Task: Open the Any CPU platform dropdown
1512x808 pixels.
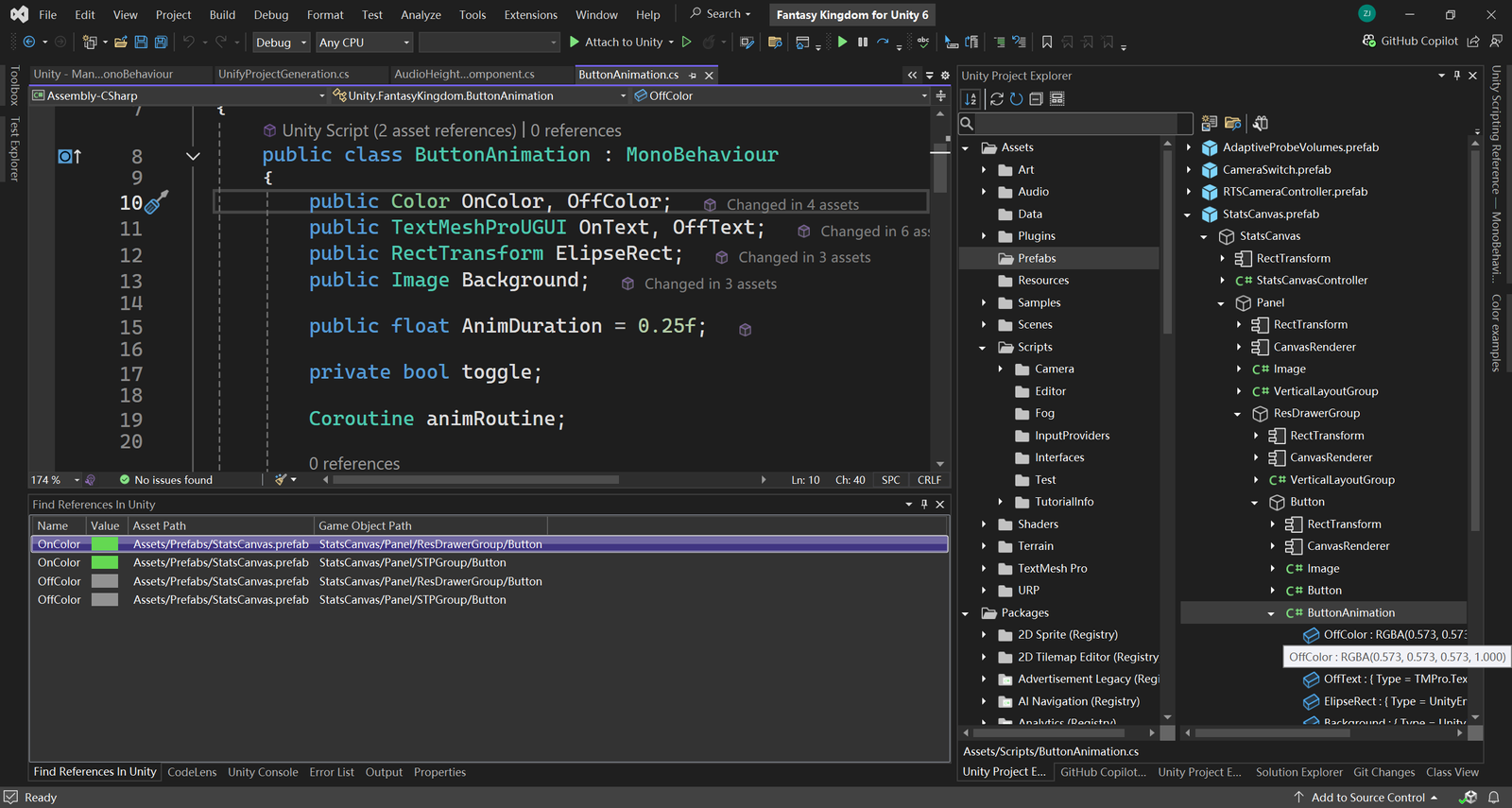Action: pyautogui.click(x=364, y=43)
